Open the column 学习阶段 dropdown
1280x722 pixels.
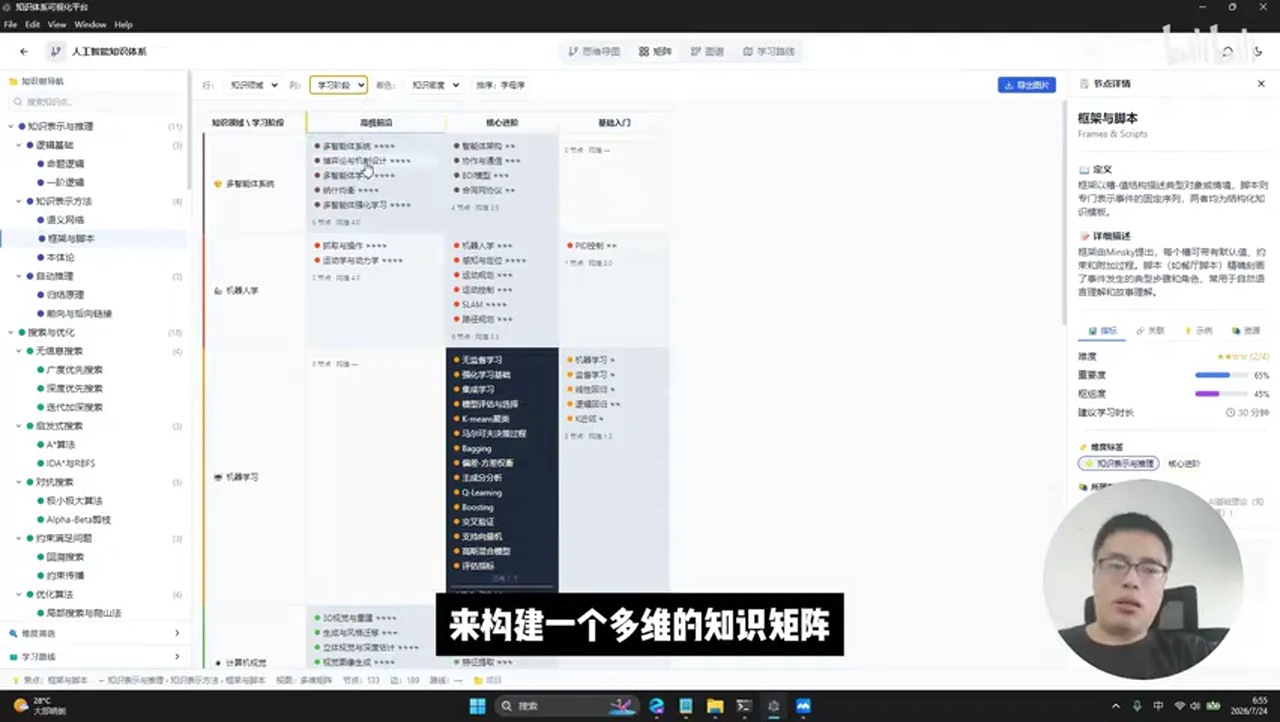(338, 85)
